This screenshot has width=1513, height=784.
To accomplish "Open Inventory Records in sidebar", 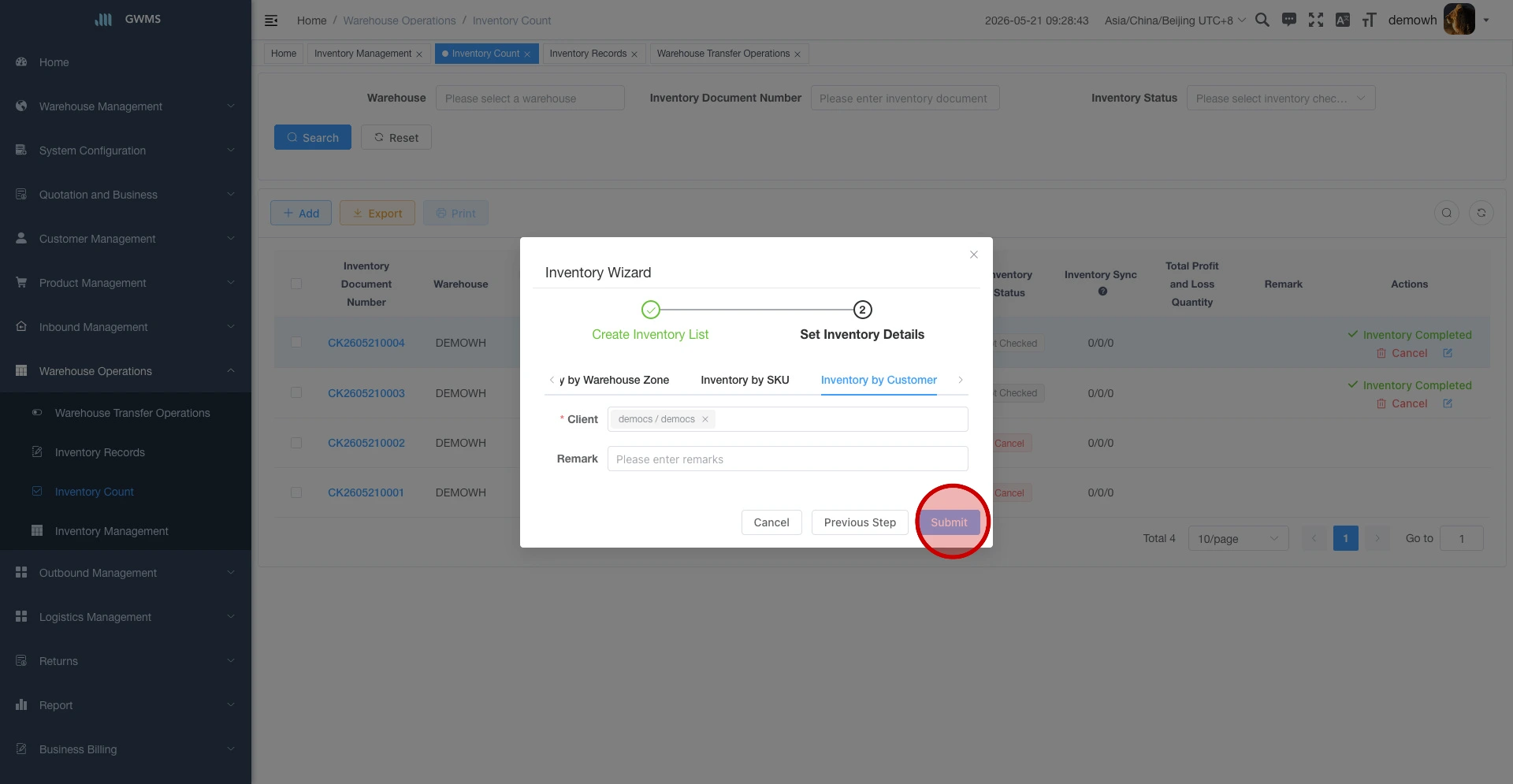I will tap(125, 452).
